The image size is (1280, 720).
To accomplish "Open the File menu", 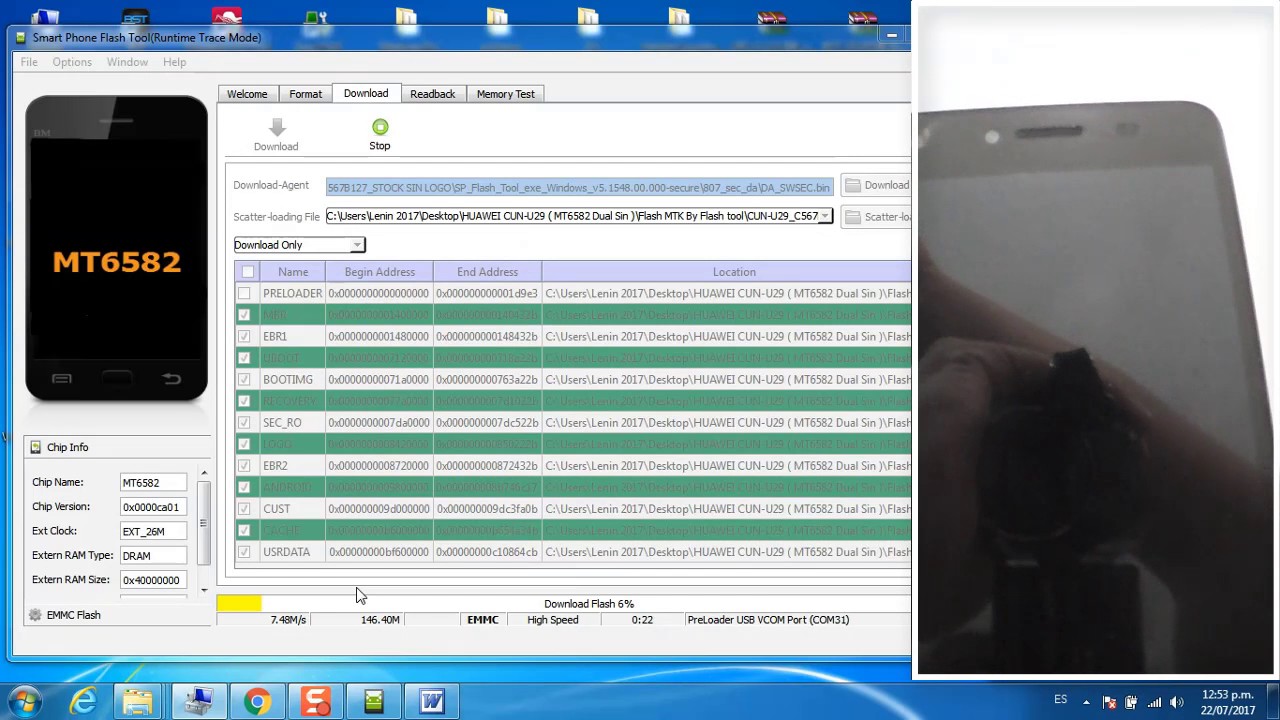I will tap(29, 62).
